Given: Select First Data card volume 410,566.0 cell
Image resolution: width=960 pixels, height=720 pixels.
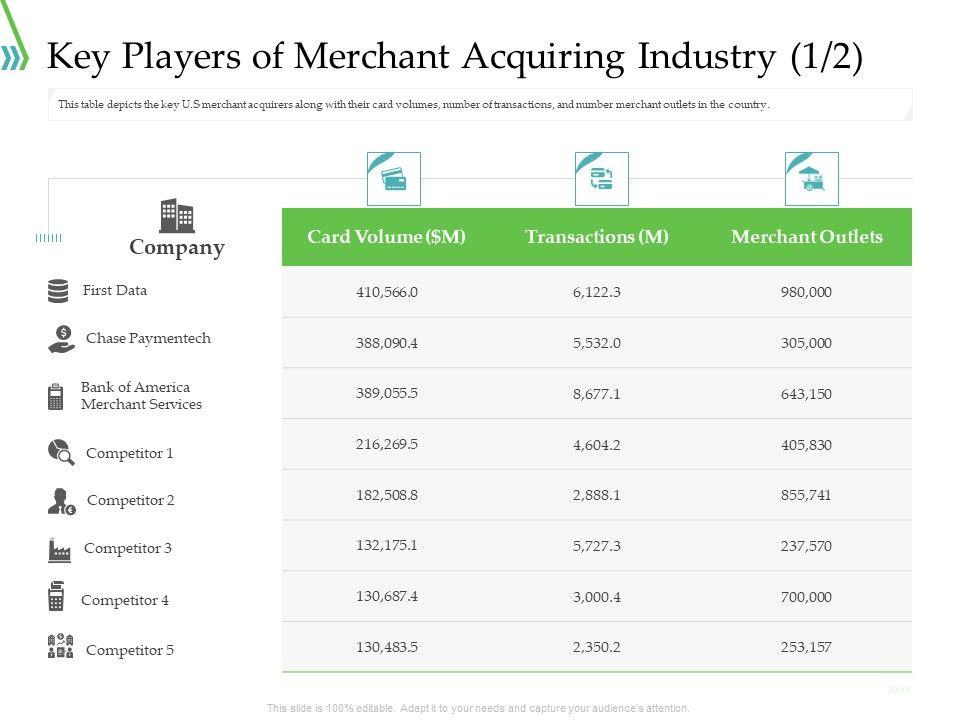Looking at the screenshot, I should point(386,292).
